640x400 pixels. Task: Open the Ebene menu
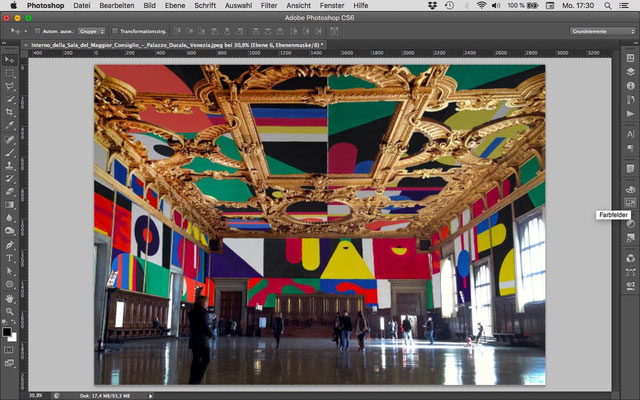(x=175, y=5)
